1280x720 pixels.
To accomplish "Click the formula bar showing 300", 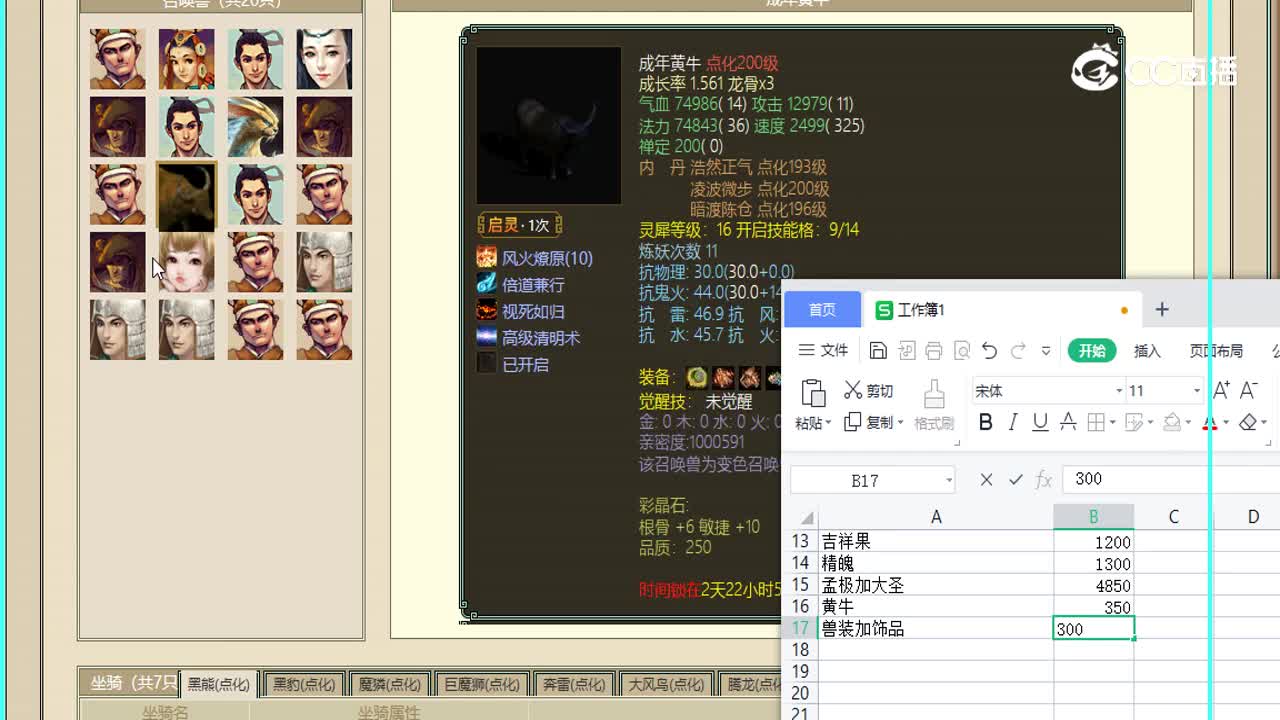I will point(1170,480).
